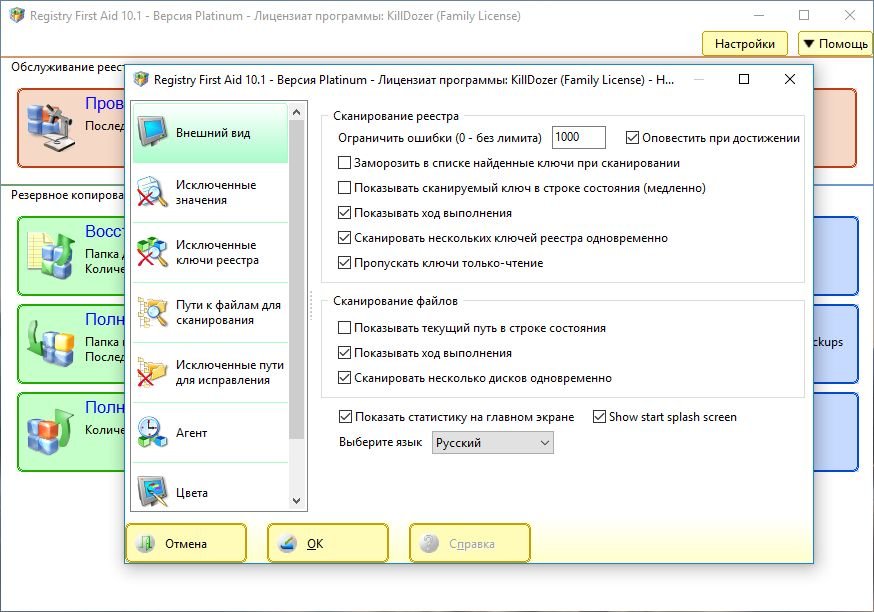Click the Сканирование файлов group label

point(395,301)
